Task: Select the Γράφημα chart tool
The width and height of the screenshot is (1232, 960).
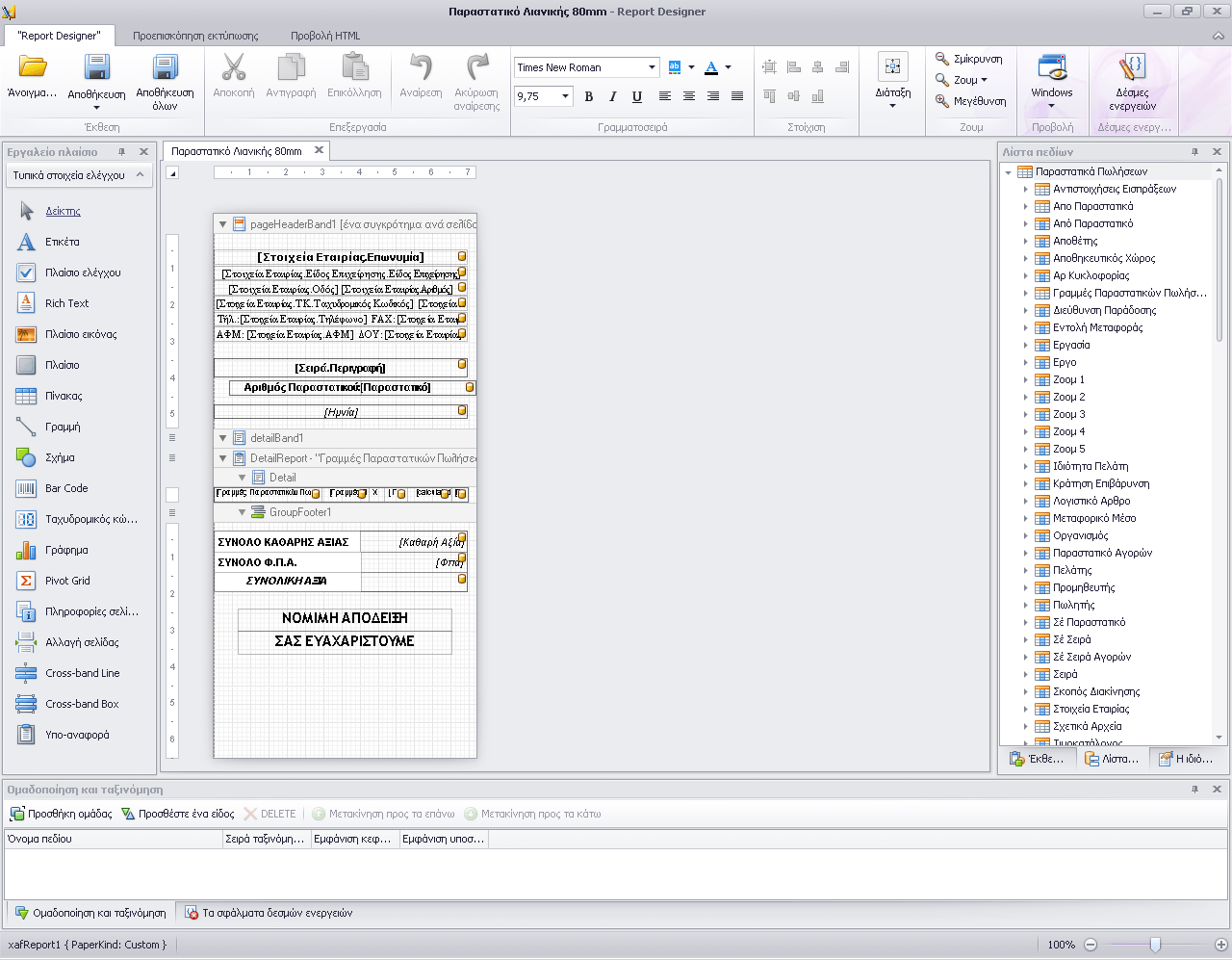Action: pyautogui.click(x=66, y=550)
